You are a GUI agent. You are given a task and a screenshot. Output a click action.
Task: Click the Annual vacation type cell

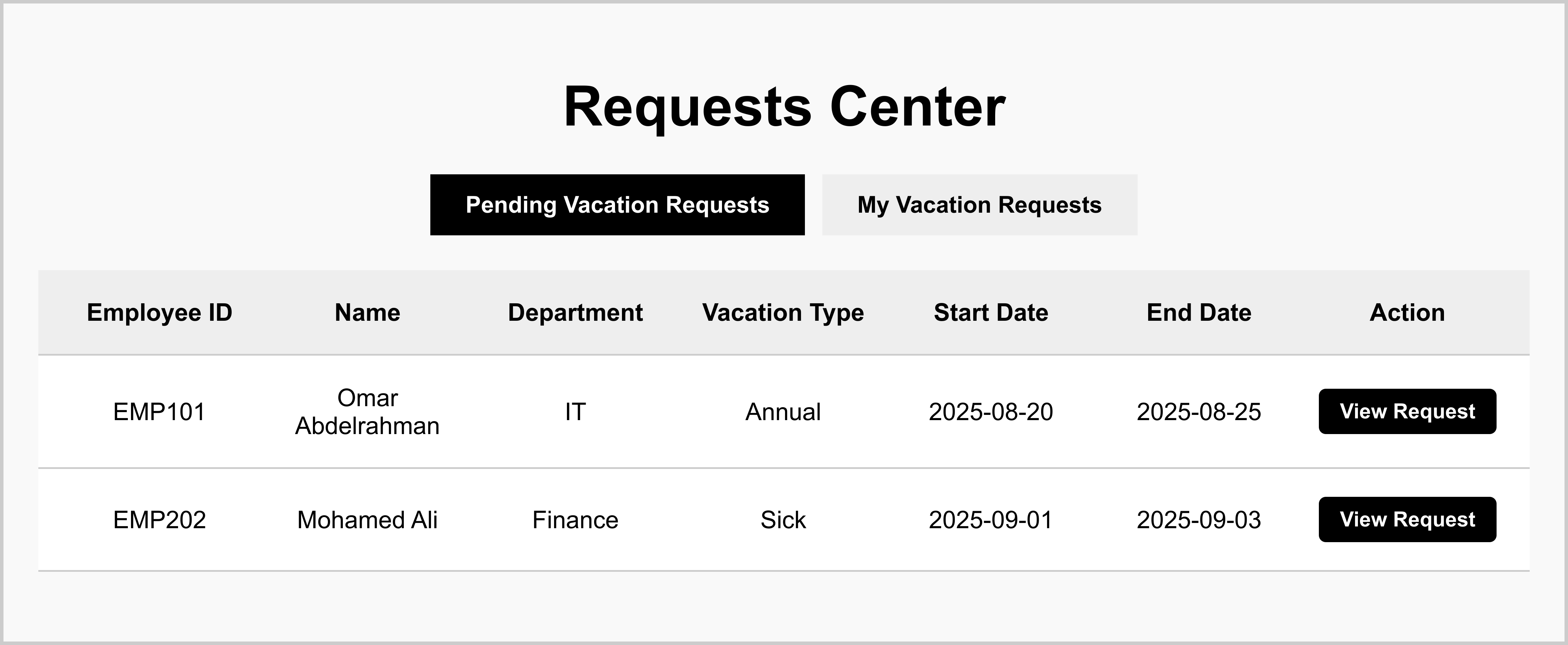783,412
